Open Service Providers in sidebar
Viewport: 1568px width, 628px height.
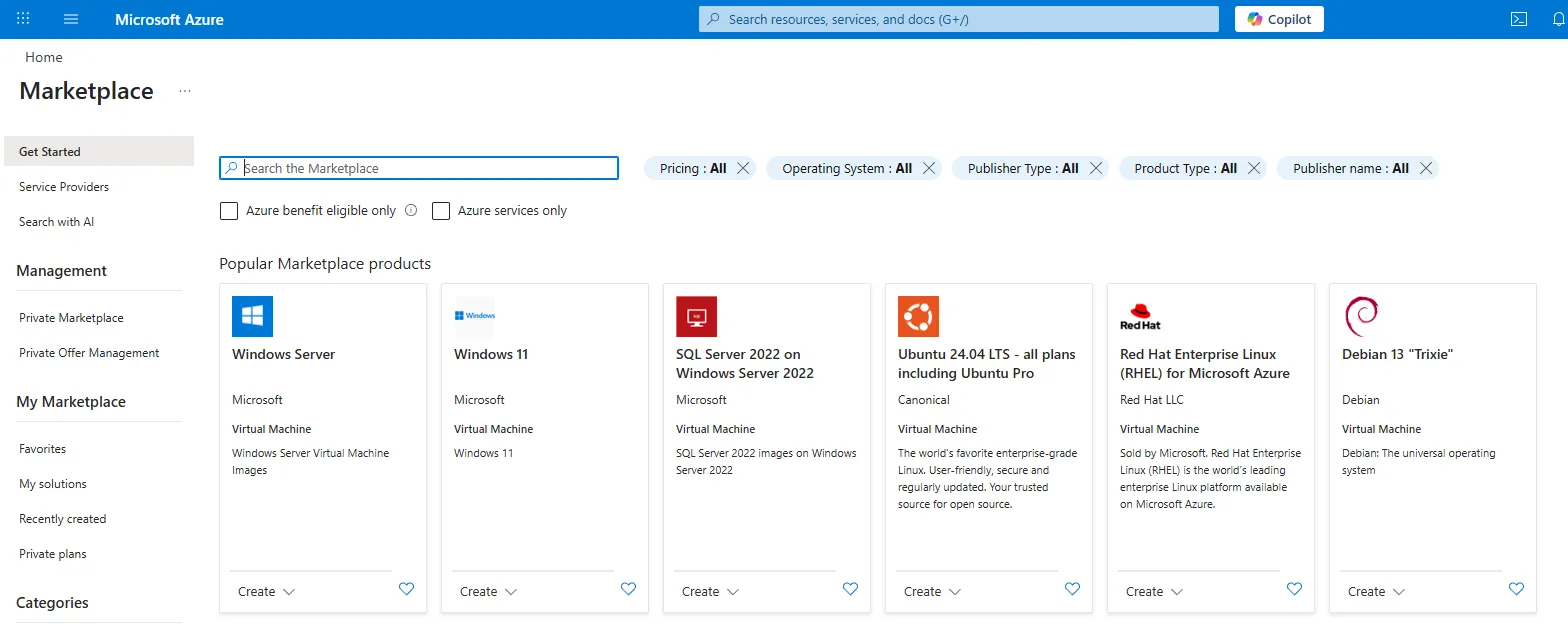coord(64,186)
